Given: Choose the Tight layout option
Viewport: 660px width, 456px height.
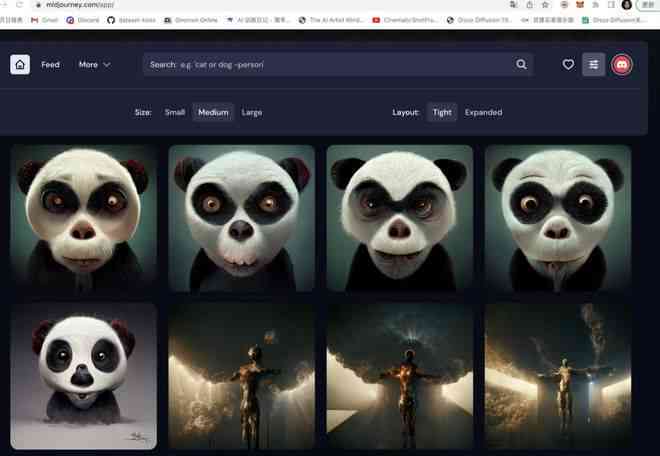Looking at the screenshot, I should 442,112.
